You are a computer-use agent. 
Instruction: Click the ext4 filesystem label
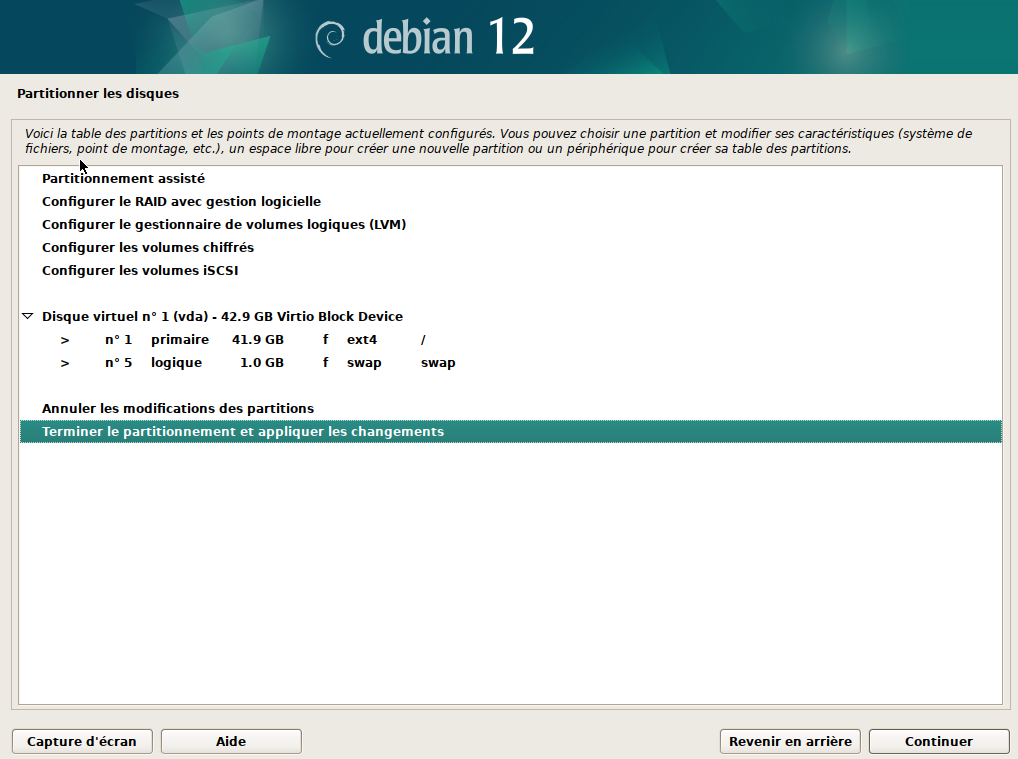pos(362,340)
